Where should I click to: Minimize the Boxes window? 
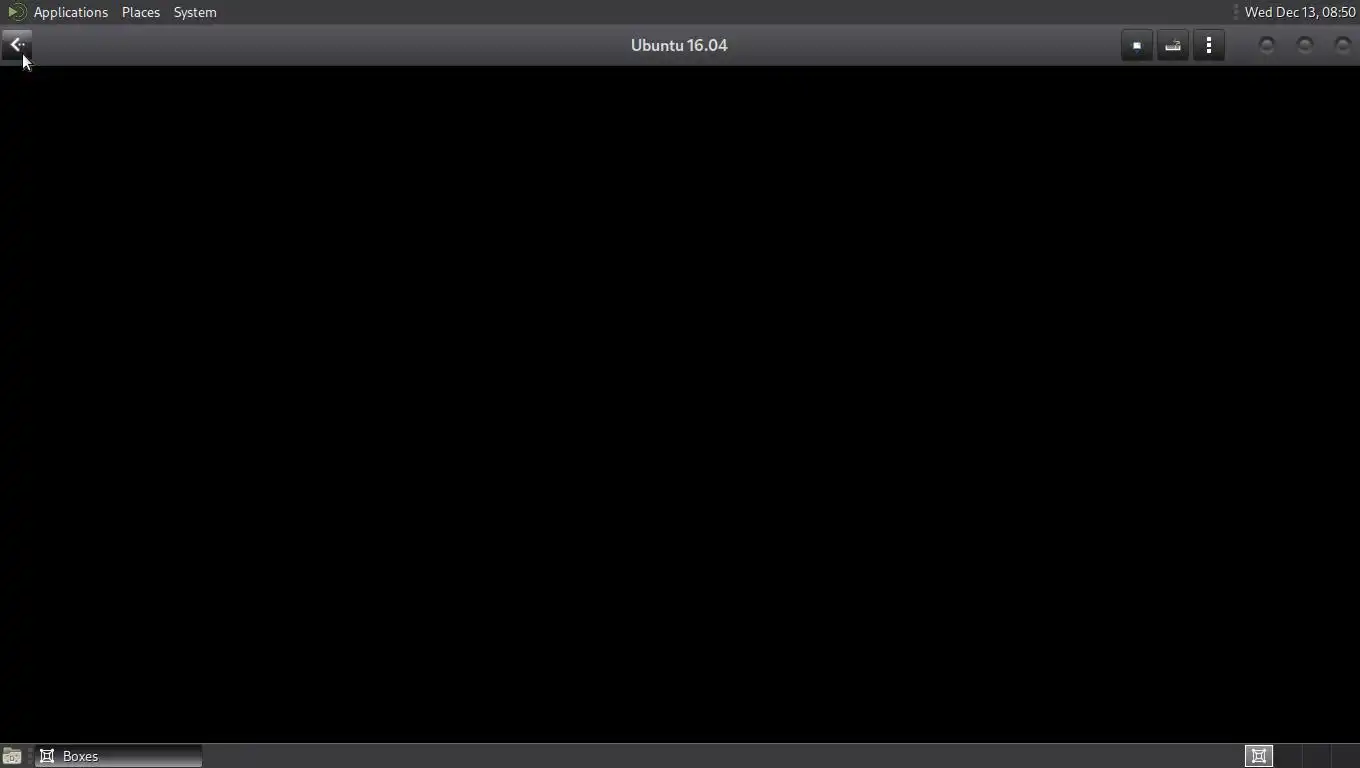pos(1267,45)
